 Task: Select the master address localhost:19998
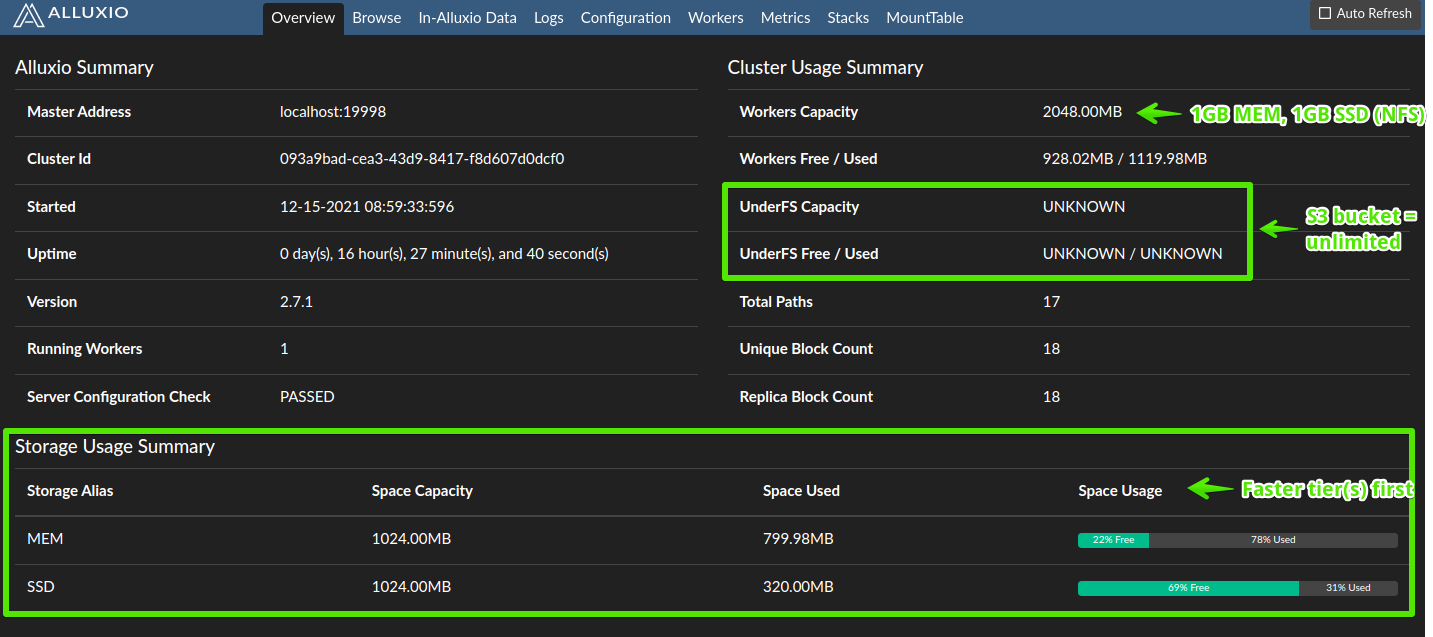(333, 112)
